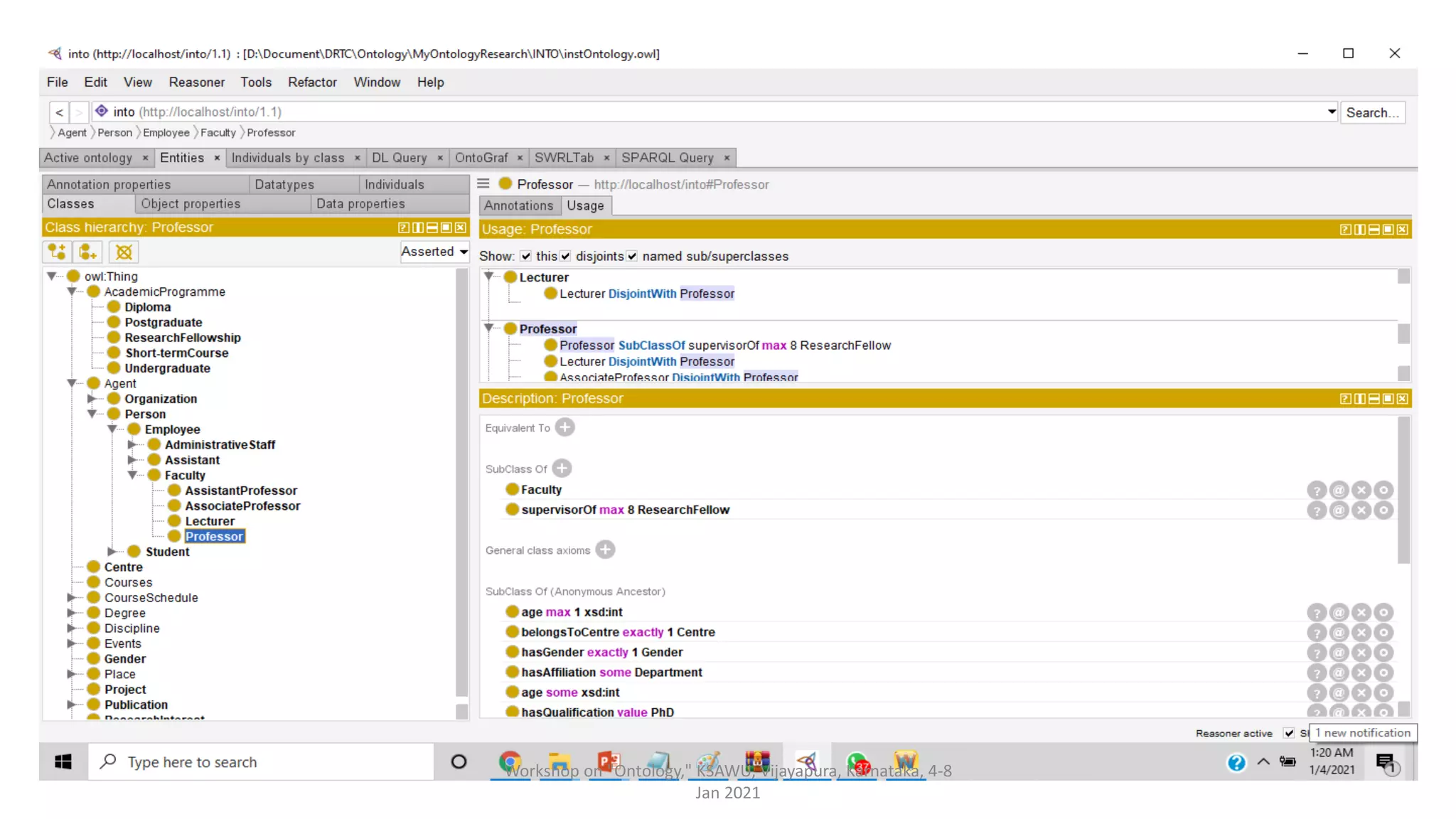1456x819 pixels.
Task: Remove the Faculty superclass axiom
Action: pos(1361,490)
